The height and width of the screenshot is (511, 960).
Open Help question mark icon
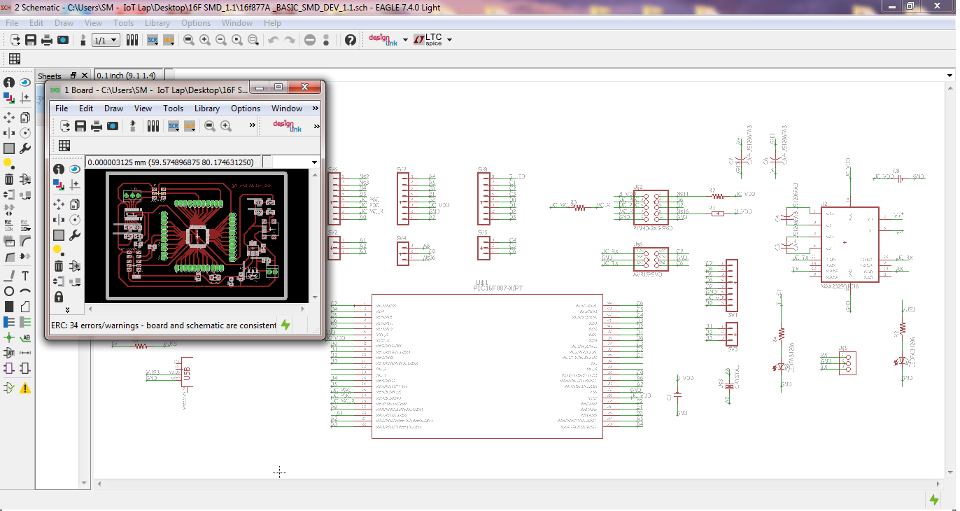click(350, 40)
